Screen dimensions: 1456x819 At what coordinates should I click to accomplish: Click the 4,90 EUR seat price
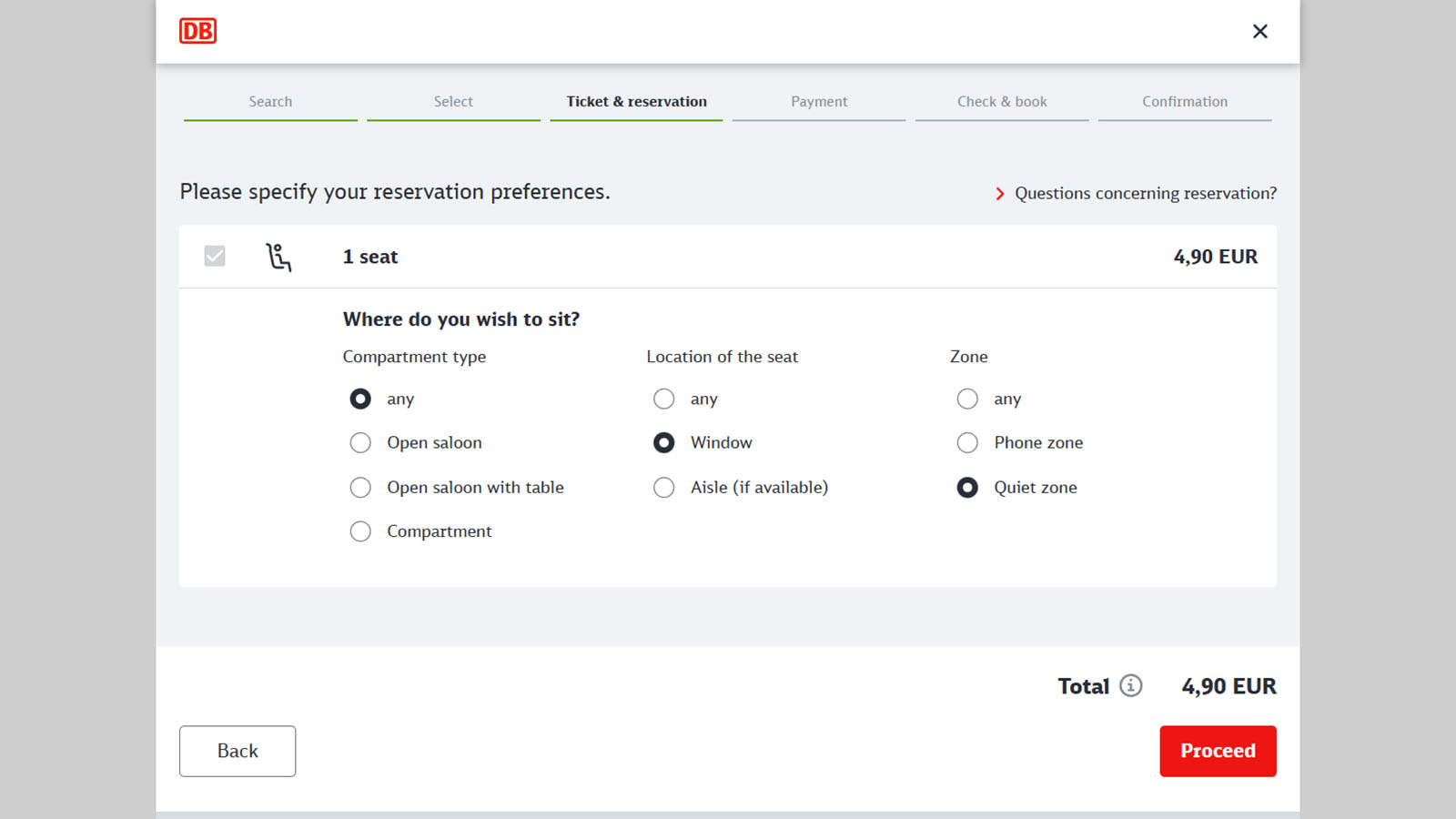point(1215,257)
